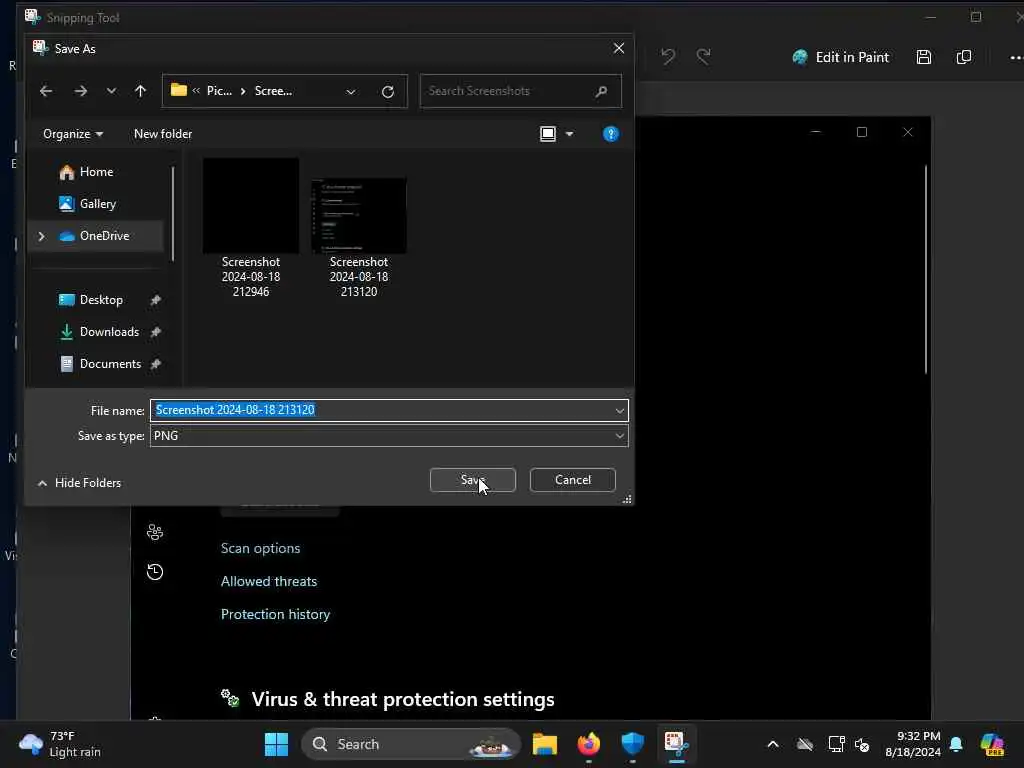The width and height of the screenshot is (1024, 768).
Task: Click the Scree... breadcrumb segment
Action: point(273,91)
